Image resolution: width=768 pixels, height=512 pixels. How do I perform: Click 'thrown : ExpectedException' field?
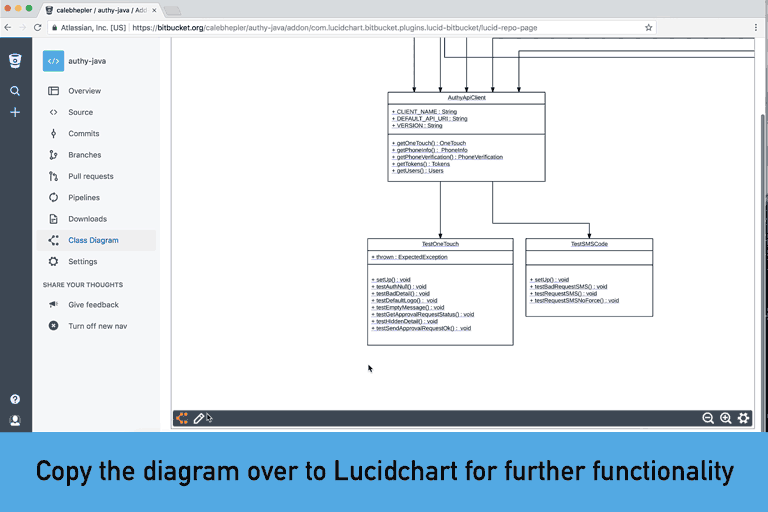pyautogui.click(x=409, y=257)
